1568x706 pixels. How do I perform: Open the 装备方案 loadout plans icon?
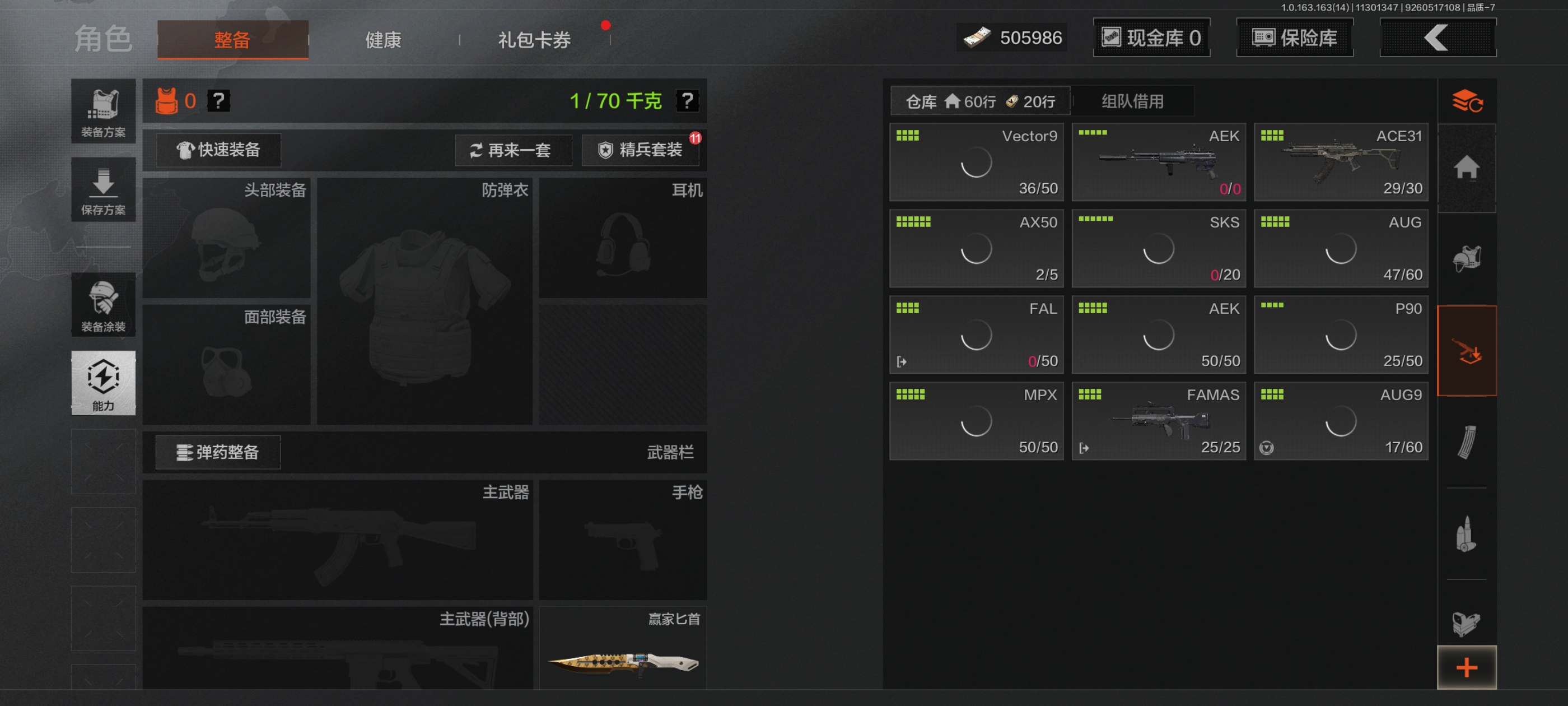(103, 112)
